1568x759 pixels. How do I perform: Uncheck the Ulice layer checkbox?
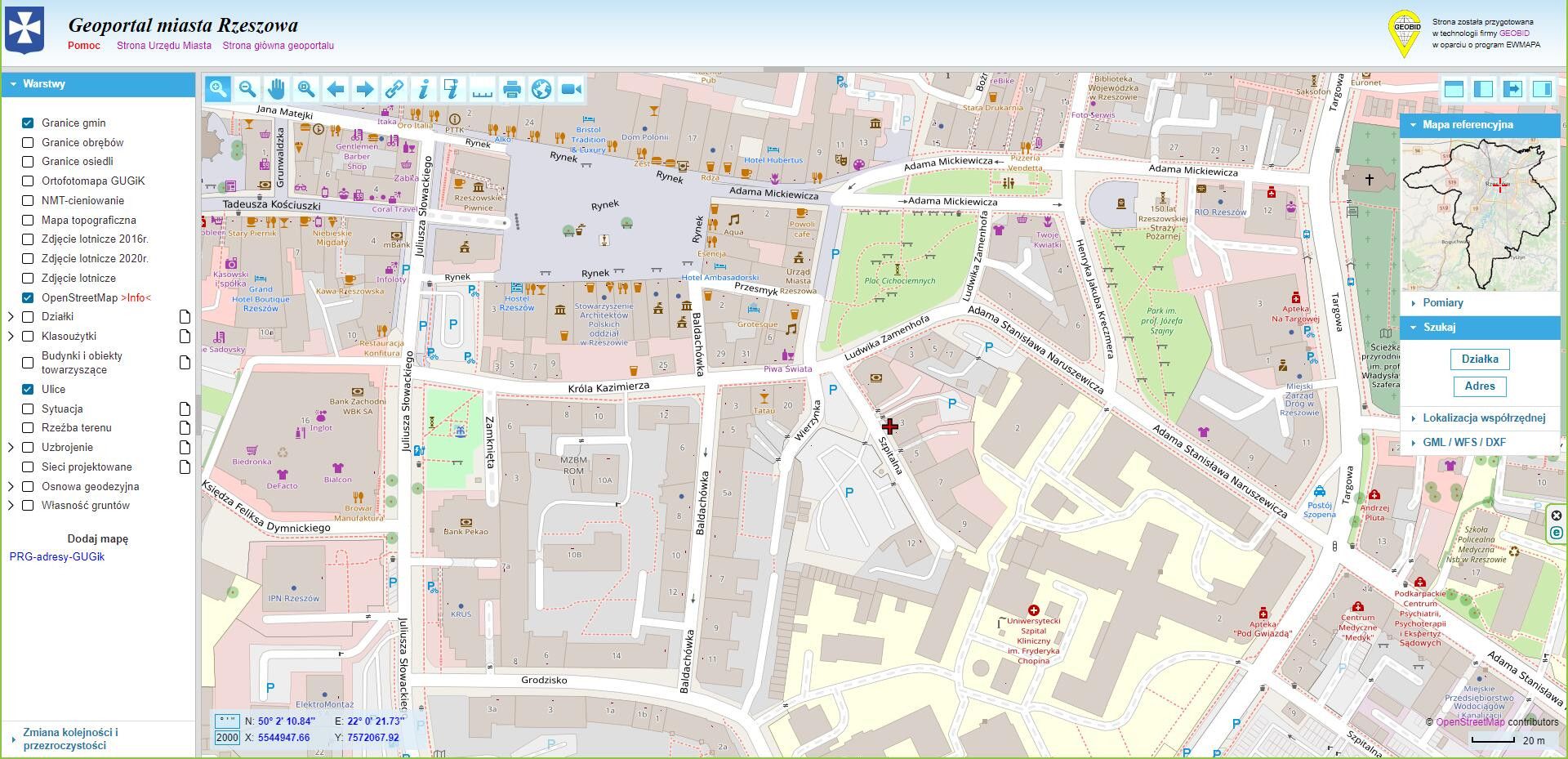28,390
